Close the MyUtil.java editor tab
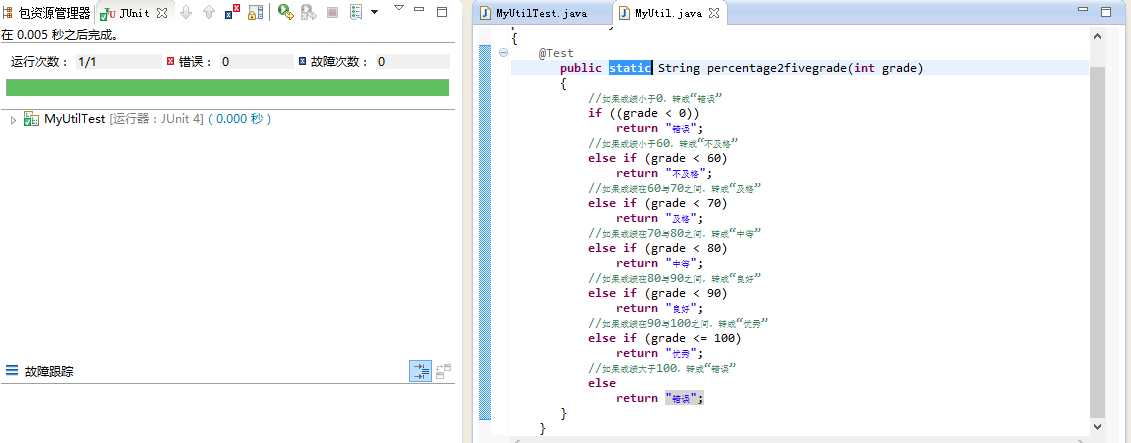The image size is (1131, 443). coord(714,14)
